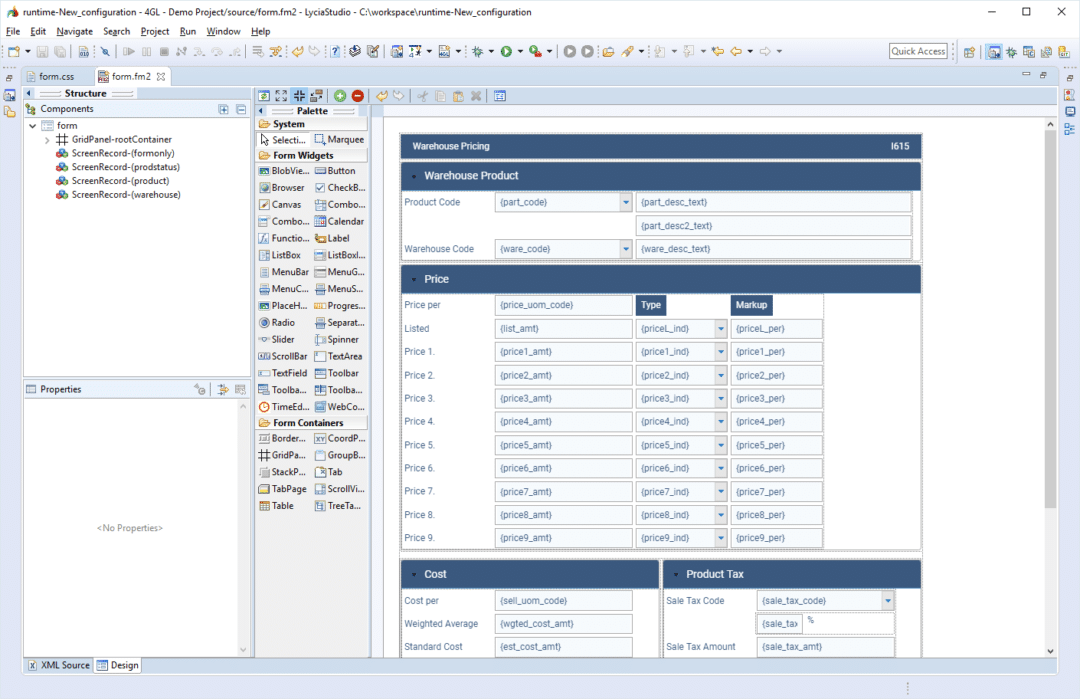This screenshot has width=1080, height=699.
Task: Switch to the form.css tab
Action: tap(57, 75)
